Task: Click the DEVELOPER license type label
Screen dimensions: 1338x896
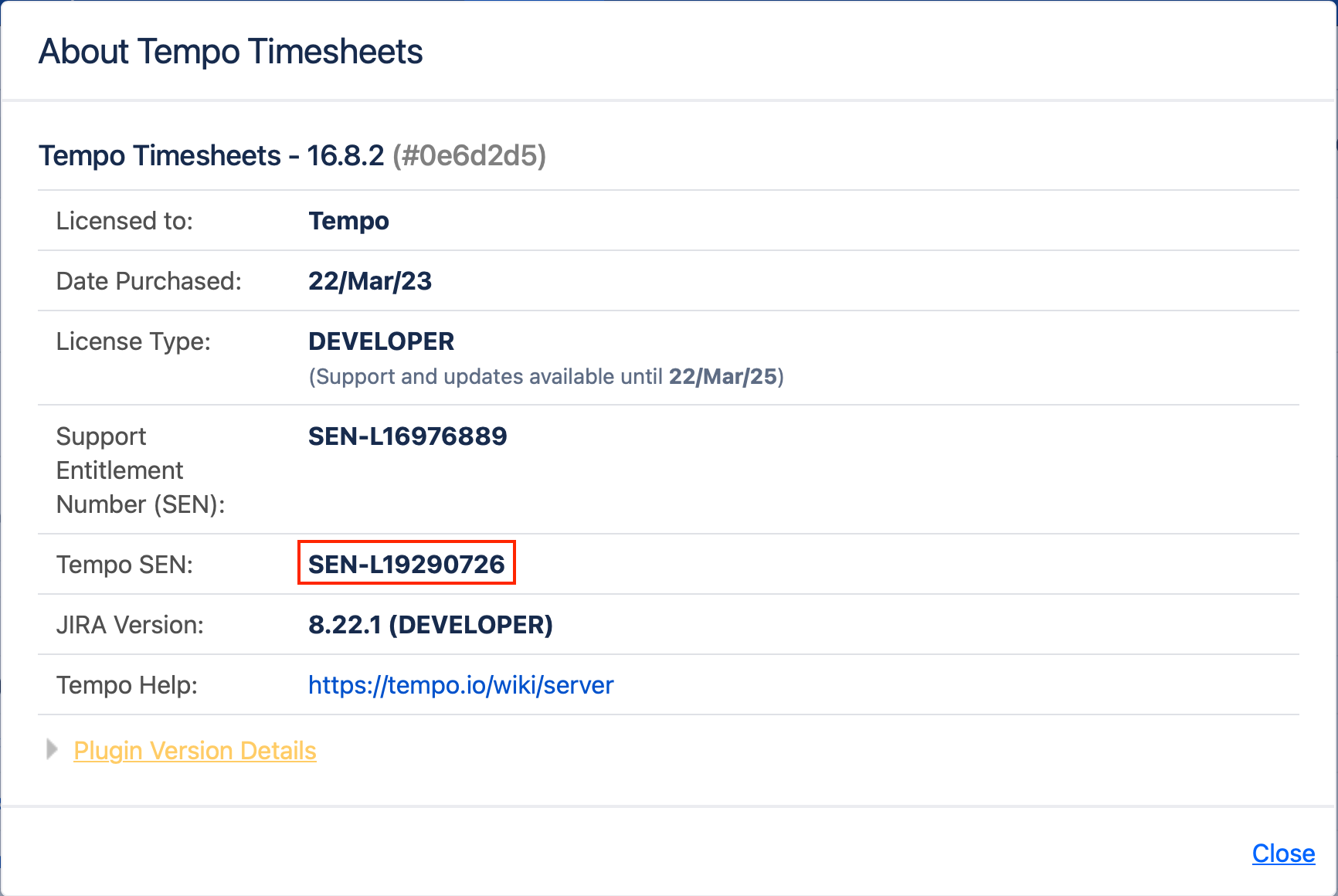Action: 381,341
